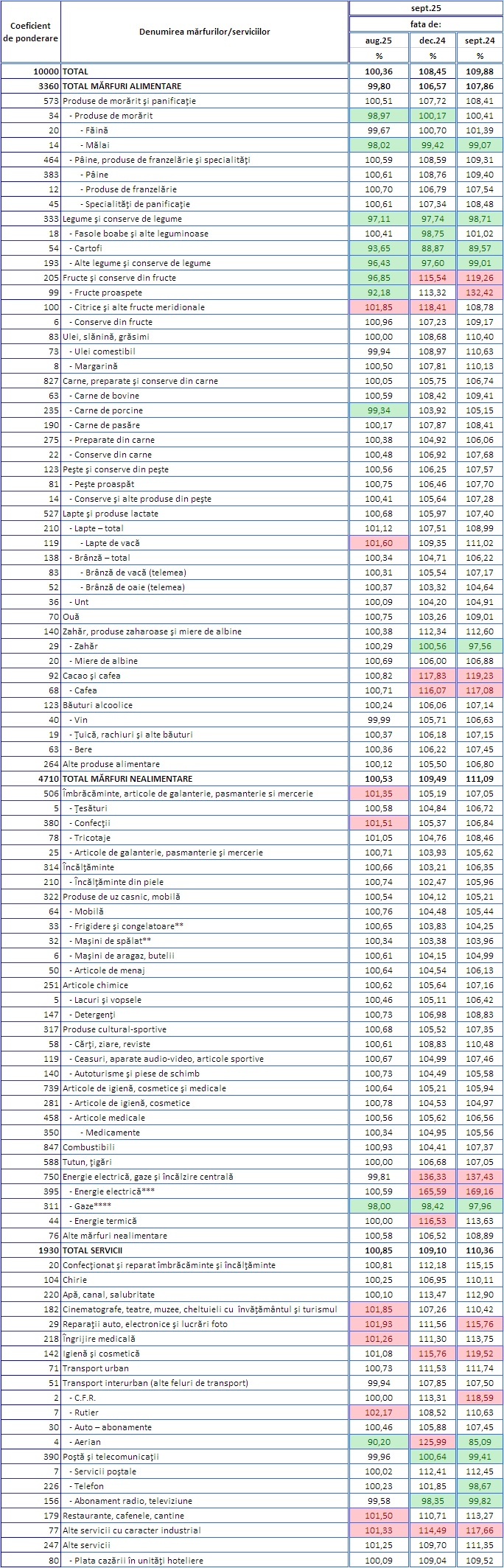
Task: Select the "sept.24" column header
Action: (480, 41)
